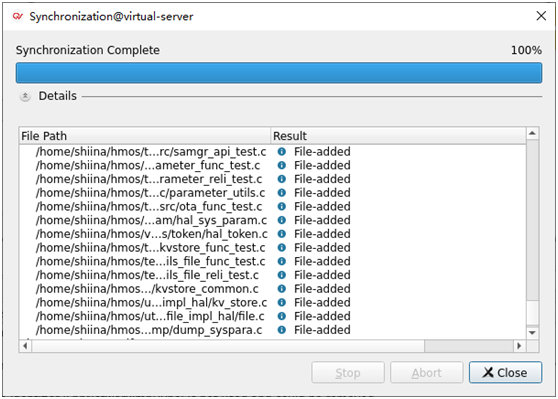Click the horizontal scrollbar thumb

[228, 346]
